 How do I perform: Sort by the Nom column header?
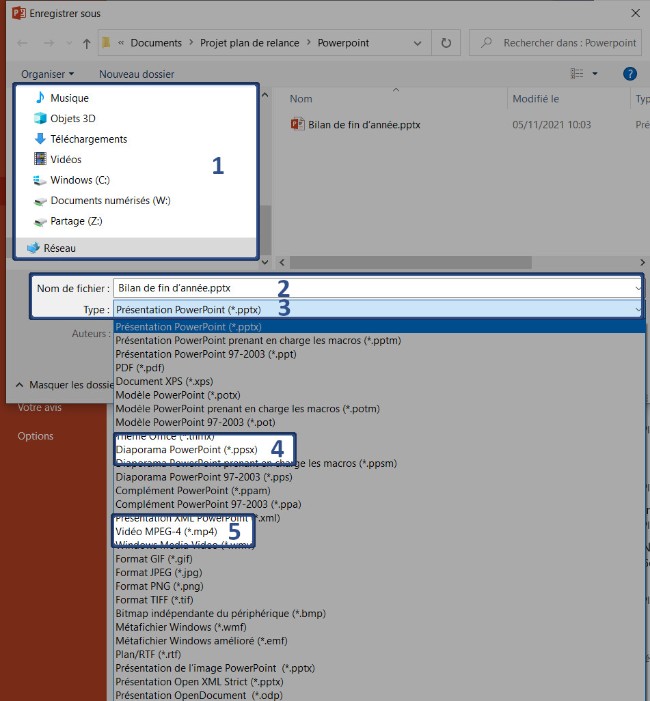pos(301,99)
